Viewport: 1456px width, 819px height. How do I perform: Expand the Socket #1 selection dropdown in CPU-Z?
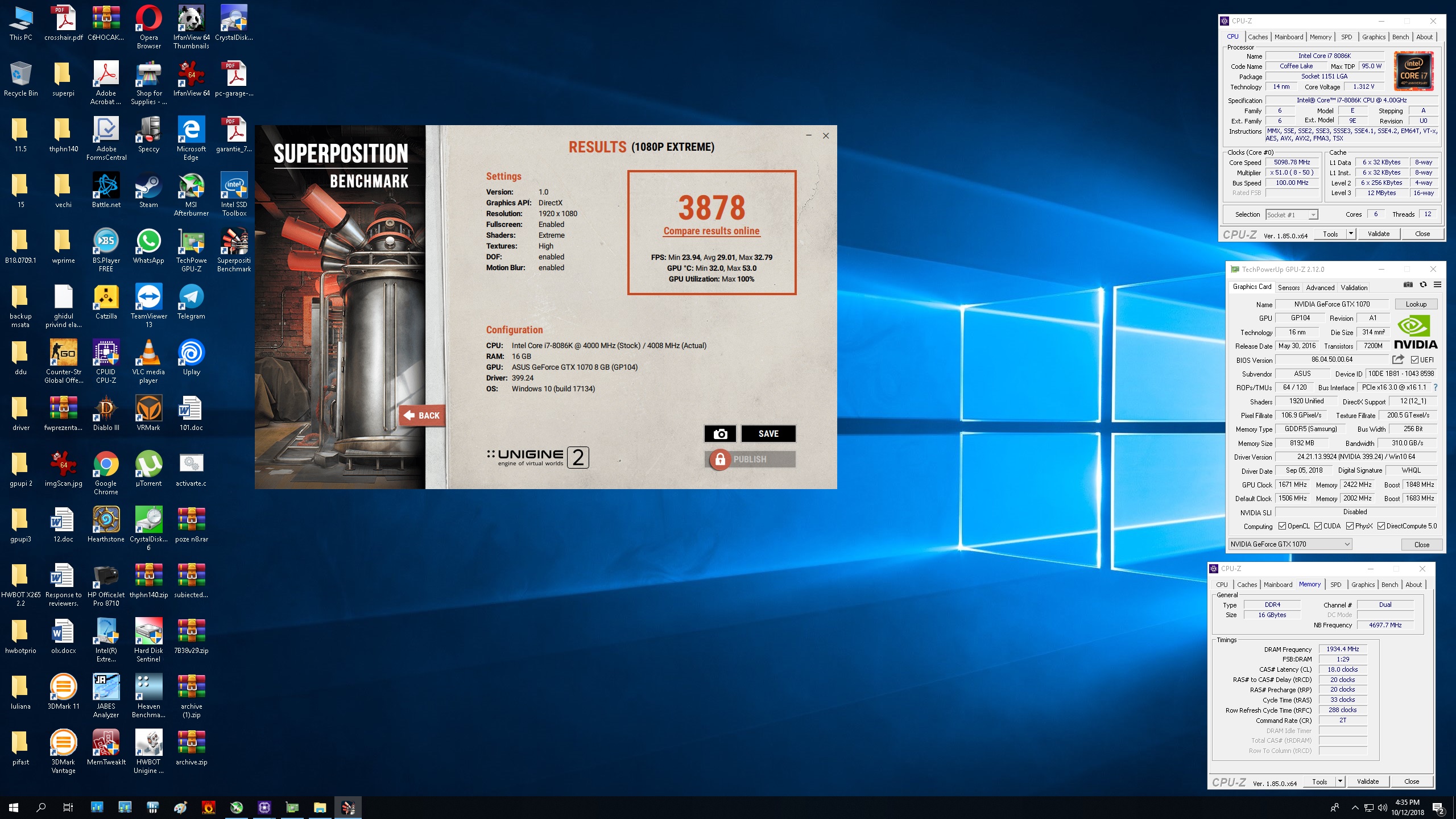[1312, 214]
